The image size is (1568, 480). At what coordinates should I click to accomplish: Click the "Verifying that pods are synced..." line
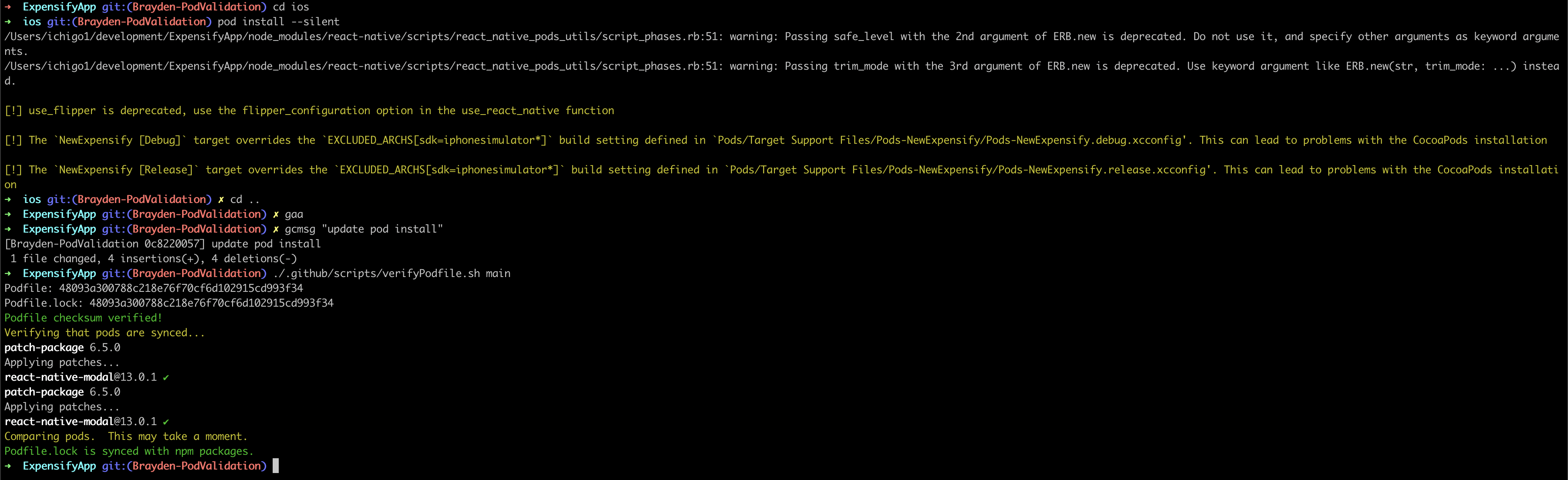tap(105, 333)
